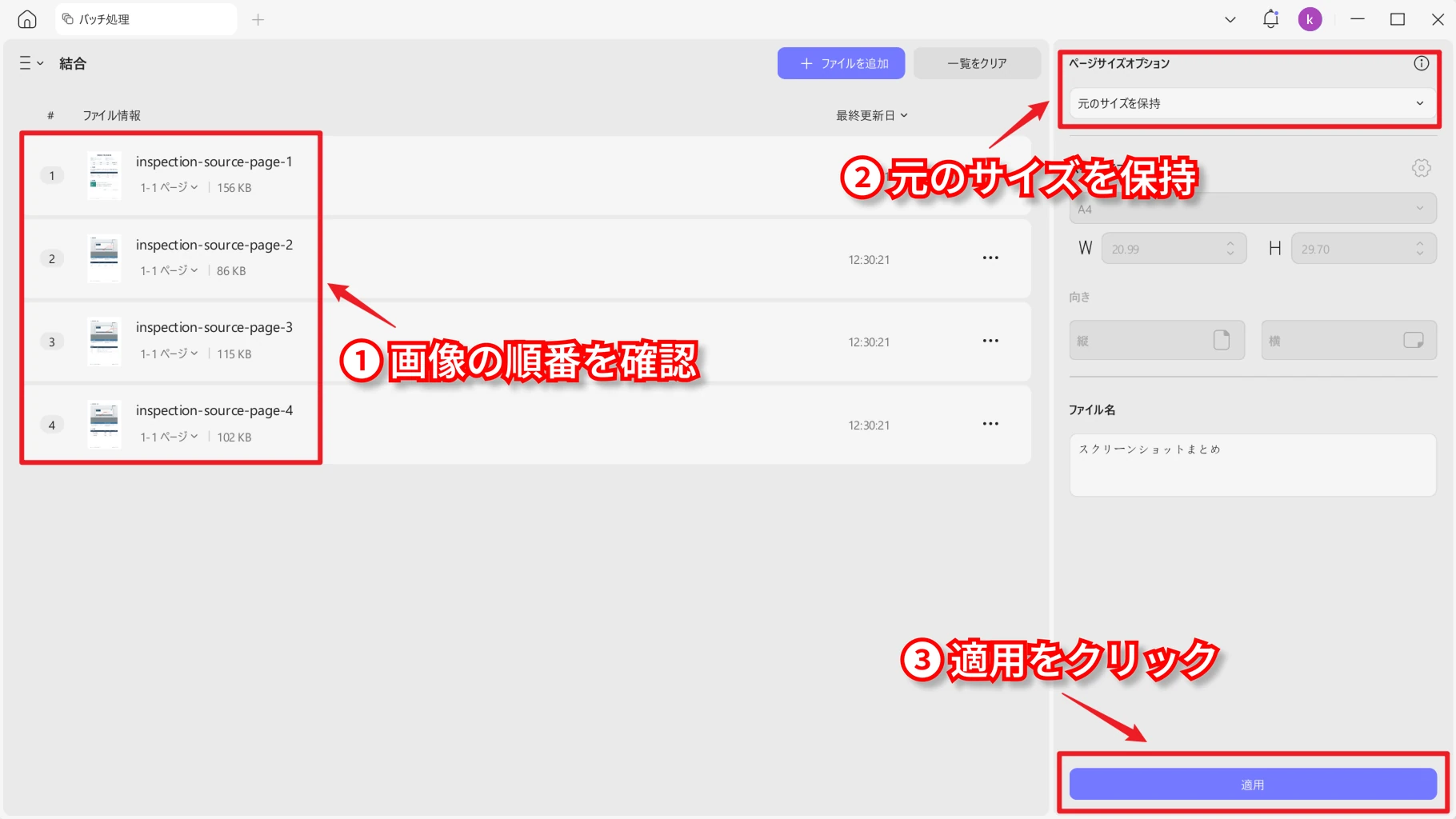Open more options for inspection-source-page-2
Screen dimensions: 1456x819
click(x=990, y=258)
